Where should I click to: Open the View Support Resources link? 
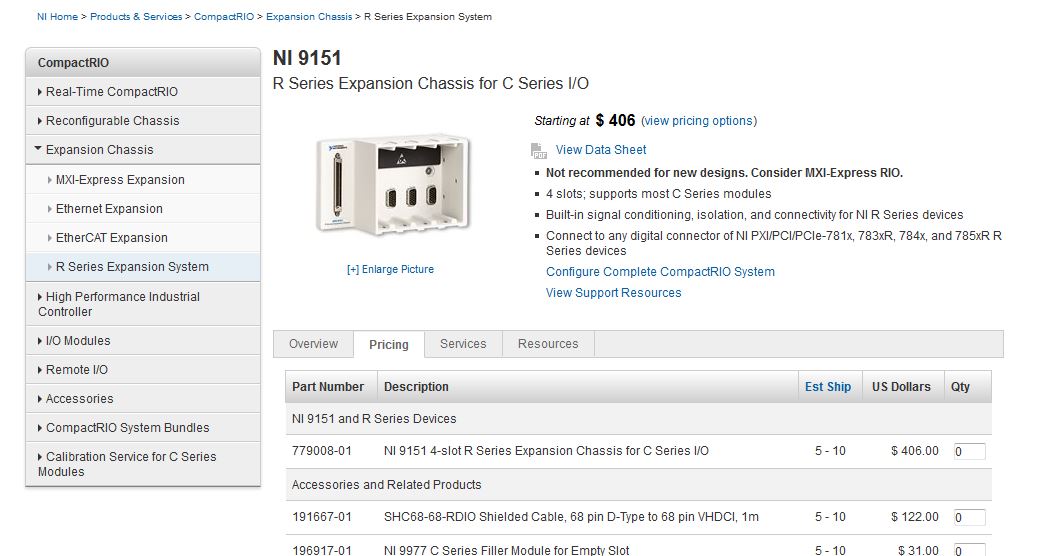613,293
